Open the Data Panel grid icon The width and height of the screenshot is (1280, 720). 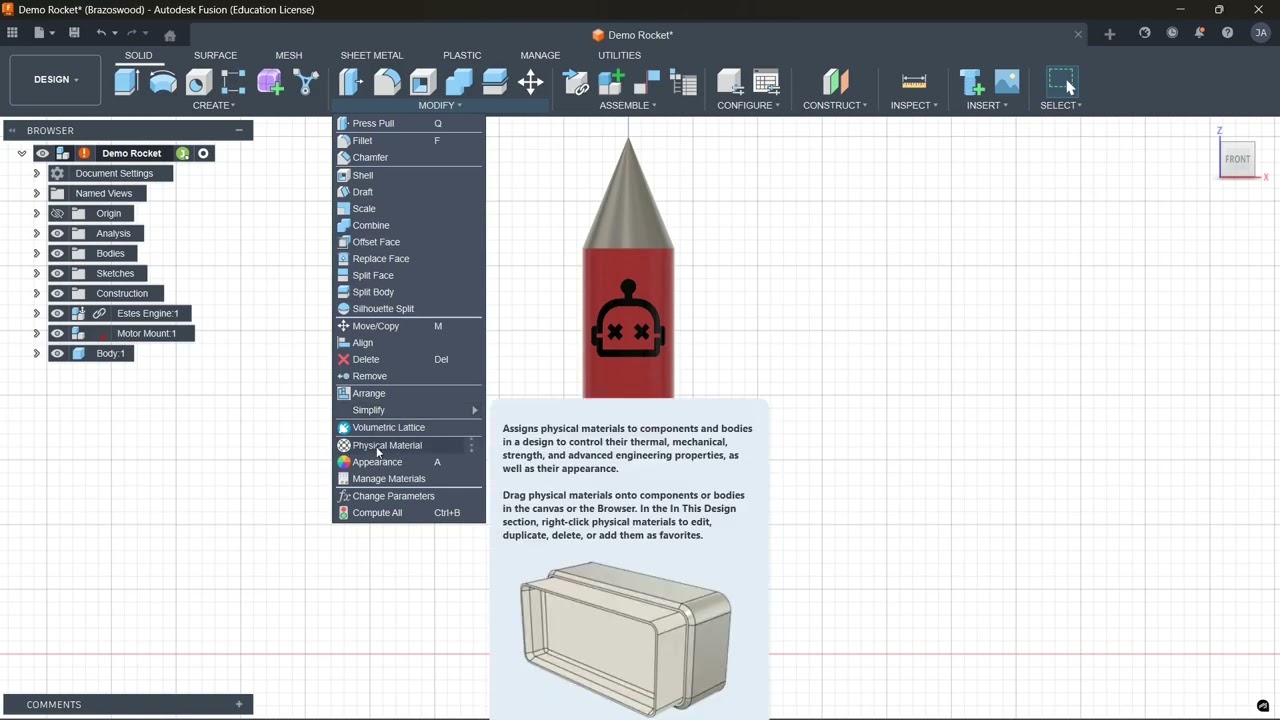12,33
